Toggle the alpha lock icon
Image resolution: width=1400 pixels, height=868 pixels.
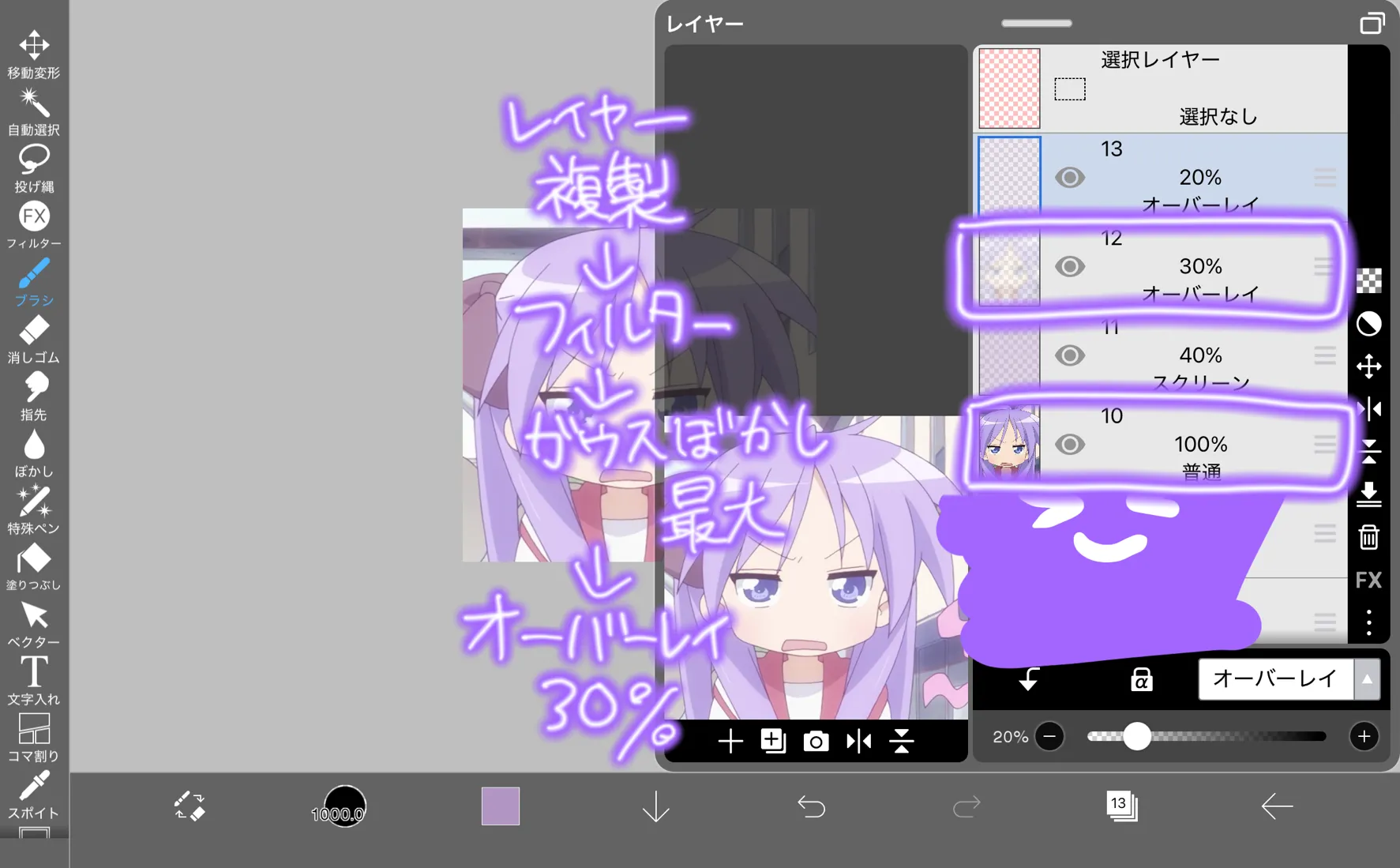1141,679
